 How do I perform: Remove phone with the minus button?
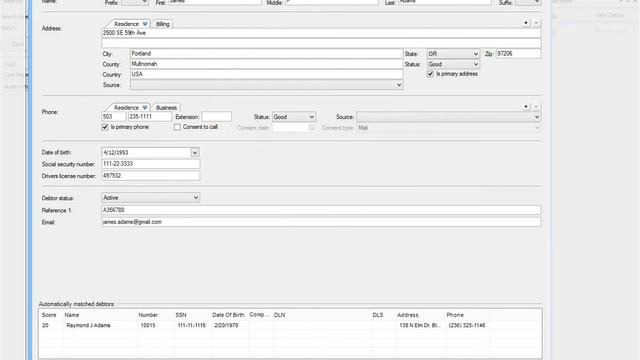[536, 107]
